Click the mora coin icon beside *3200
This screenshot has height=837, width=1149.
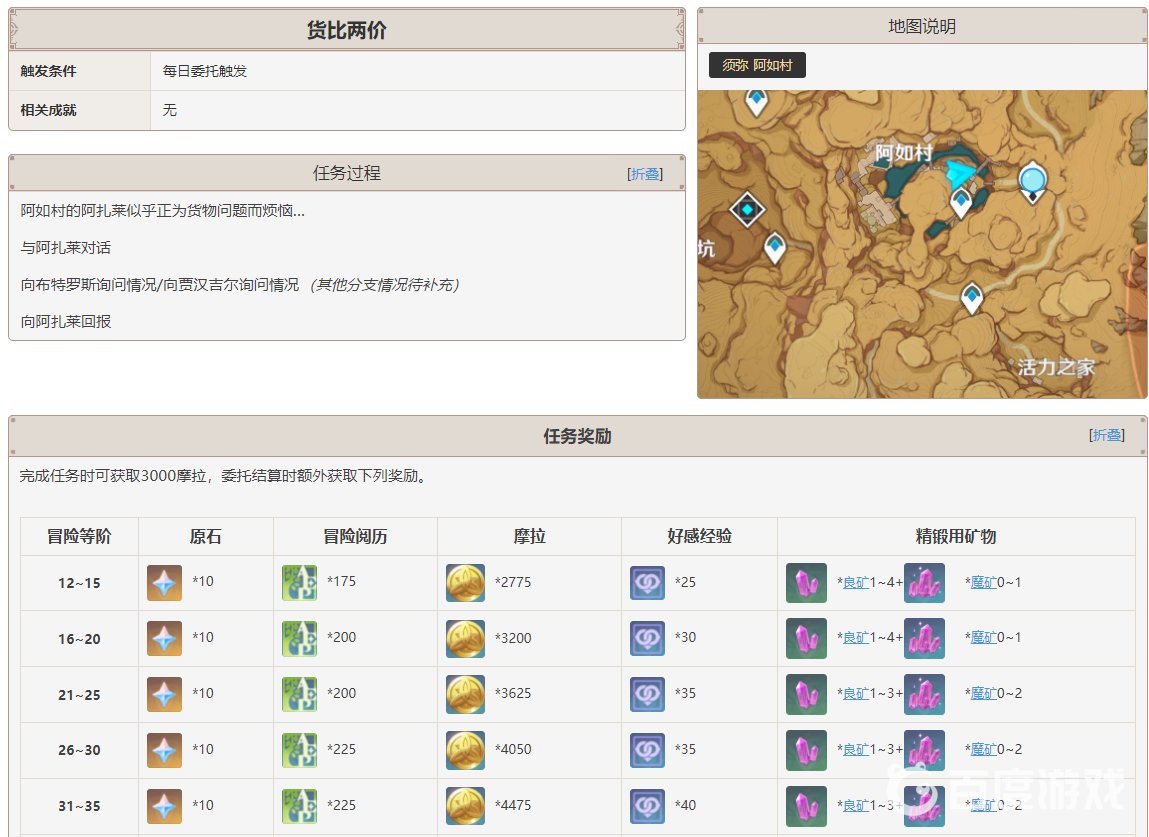tap(465, 638)
